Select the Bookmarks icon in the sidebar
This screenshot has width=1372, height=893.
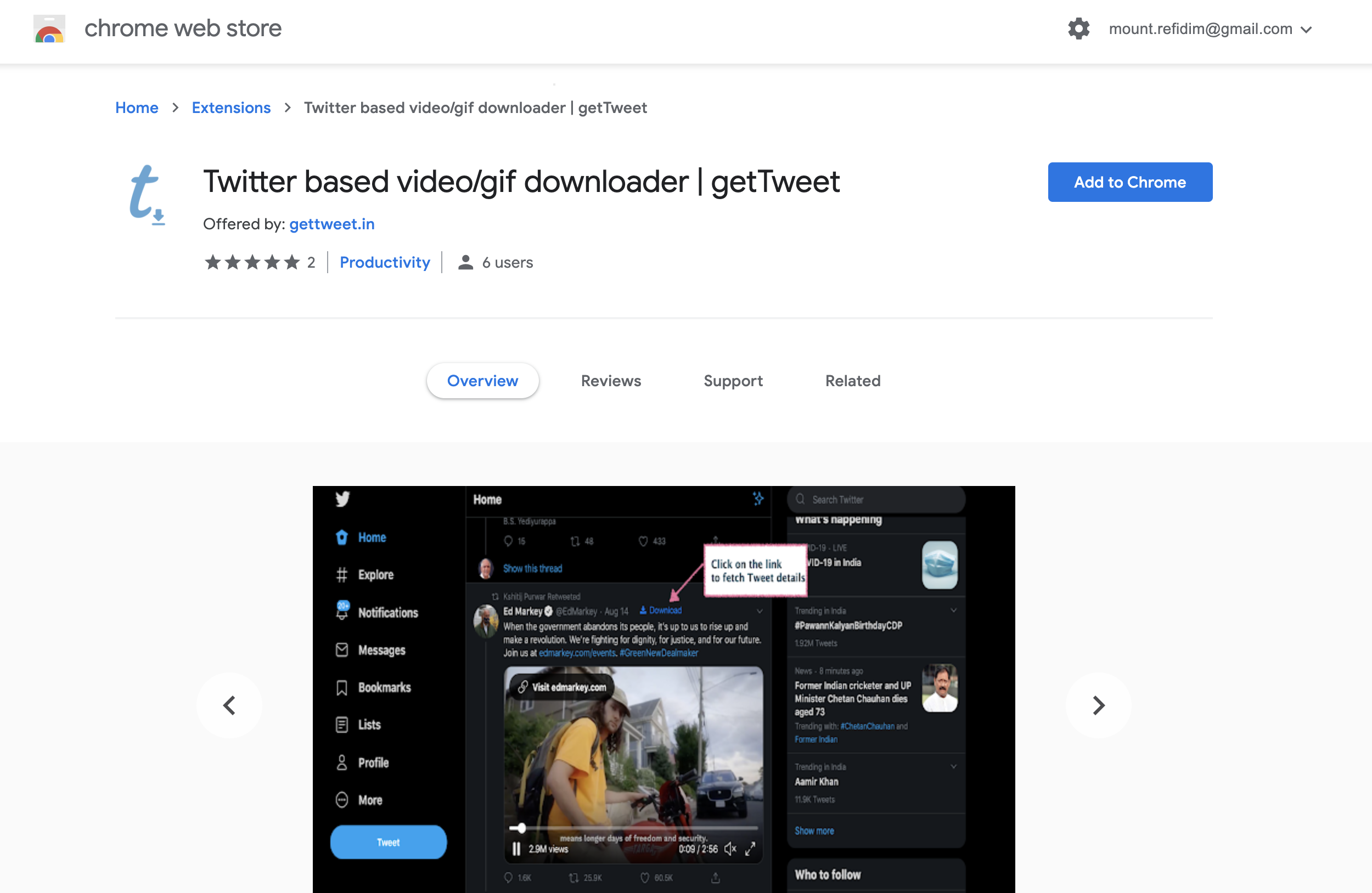click(x=342, y=687)
